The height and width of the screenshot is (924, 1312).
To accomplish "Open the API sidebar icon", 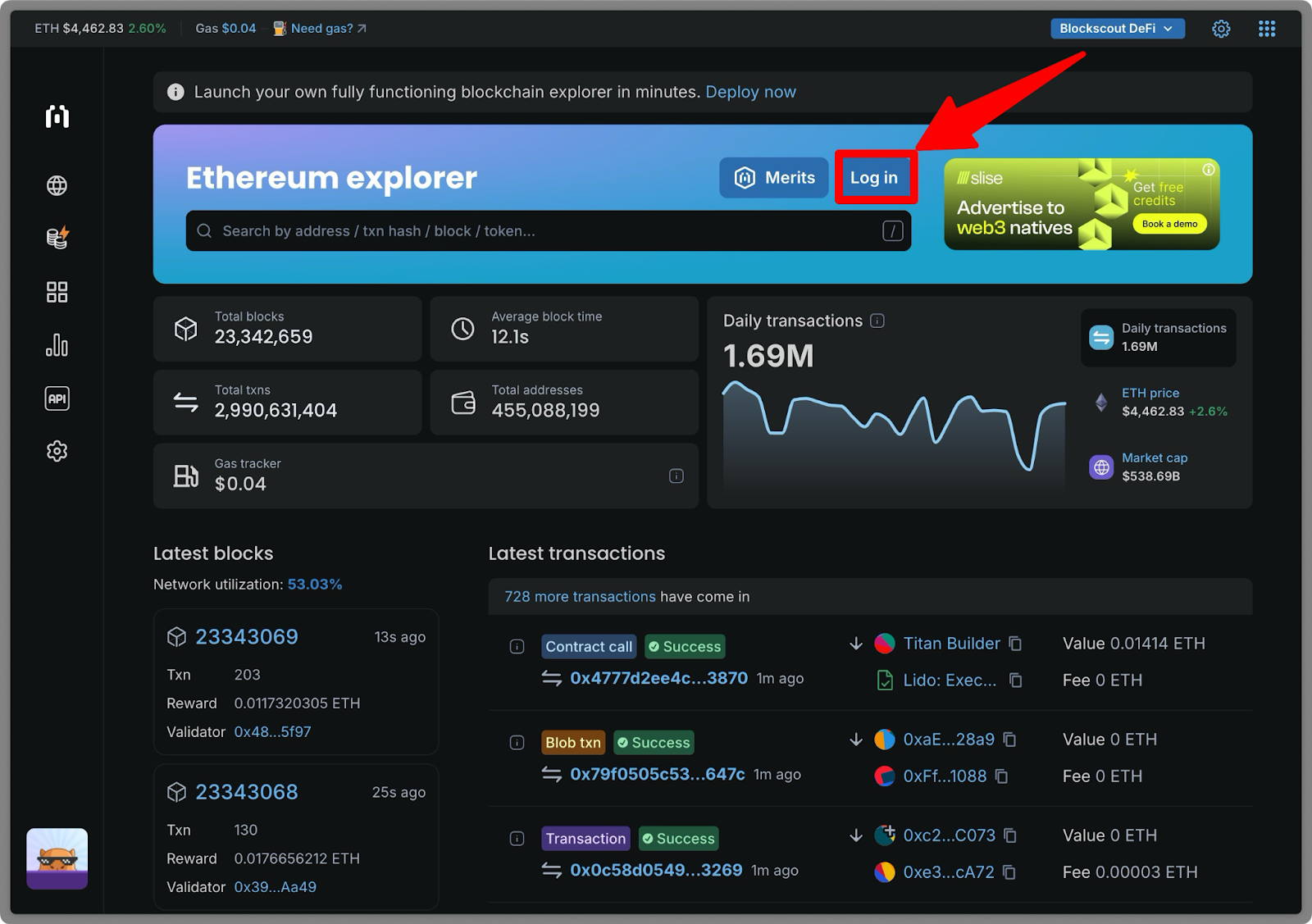I will [x=57, y=398].
